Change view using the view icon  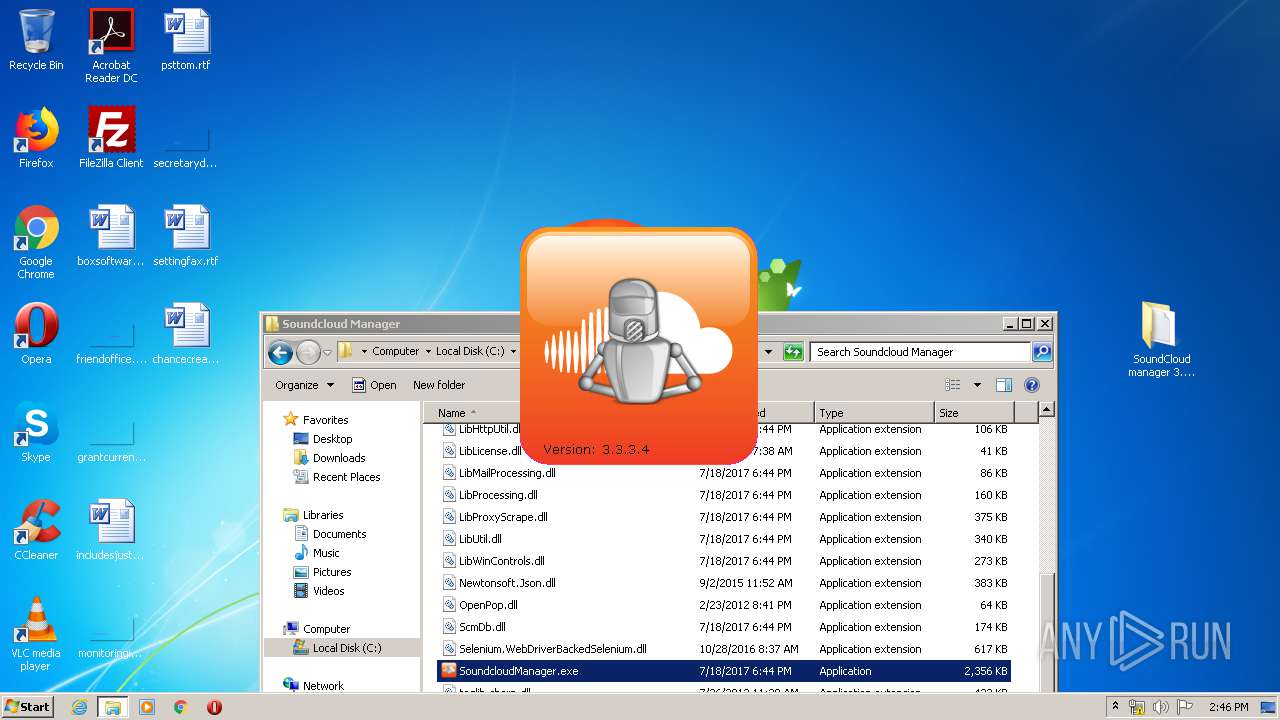point(953,385)
